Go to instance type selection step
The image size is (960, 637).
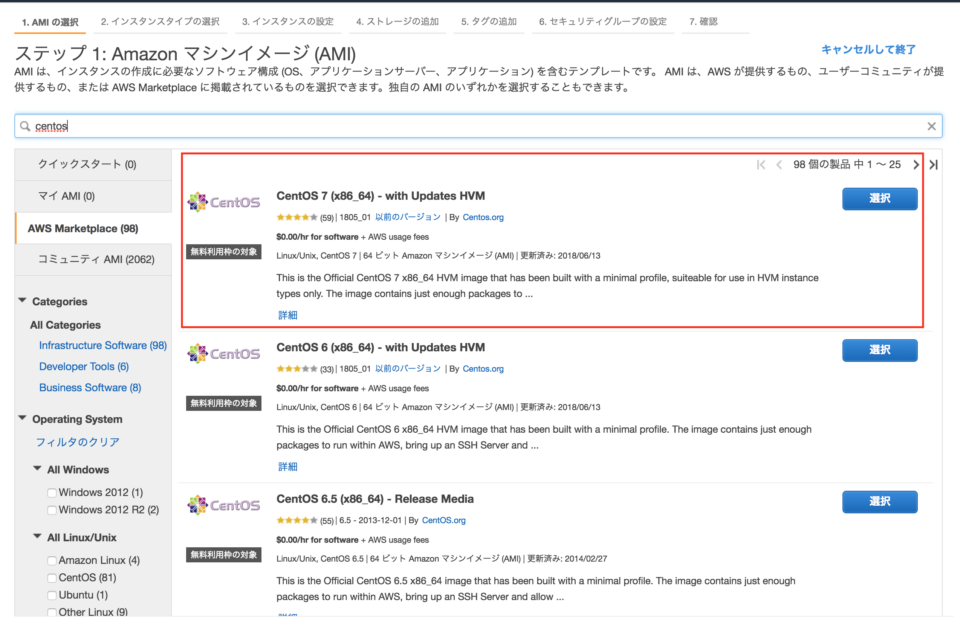[x=160, y=22]
